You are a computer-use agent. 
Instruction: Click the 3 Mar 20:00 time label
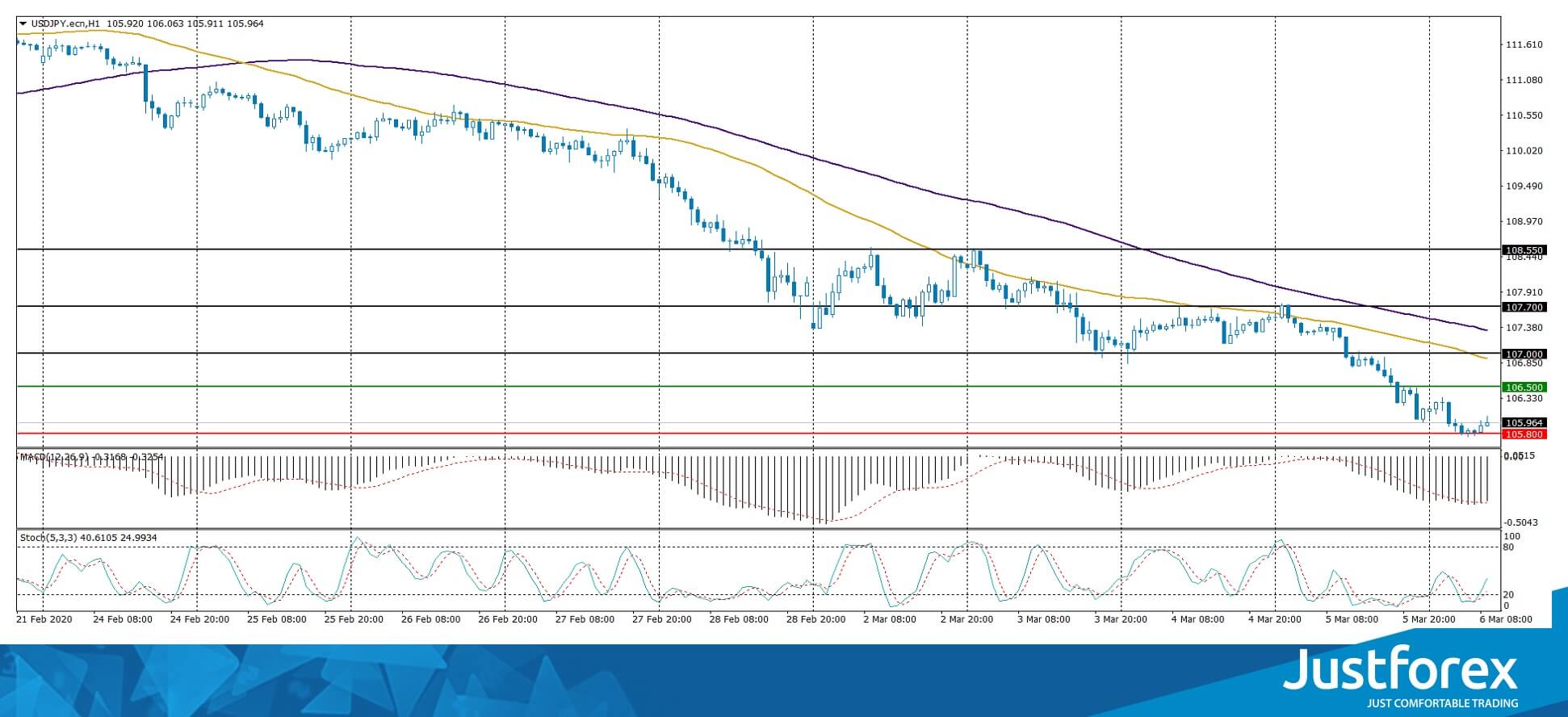(x=1121, y=619)
